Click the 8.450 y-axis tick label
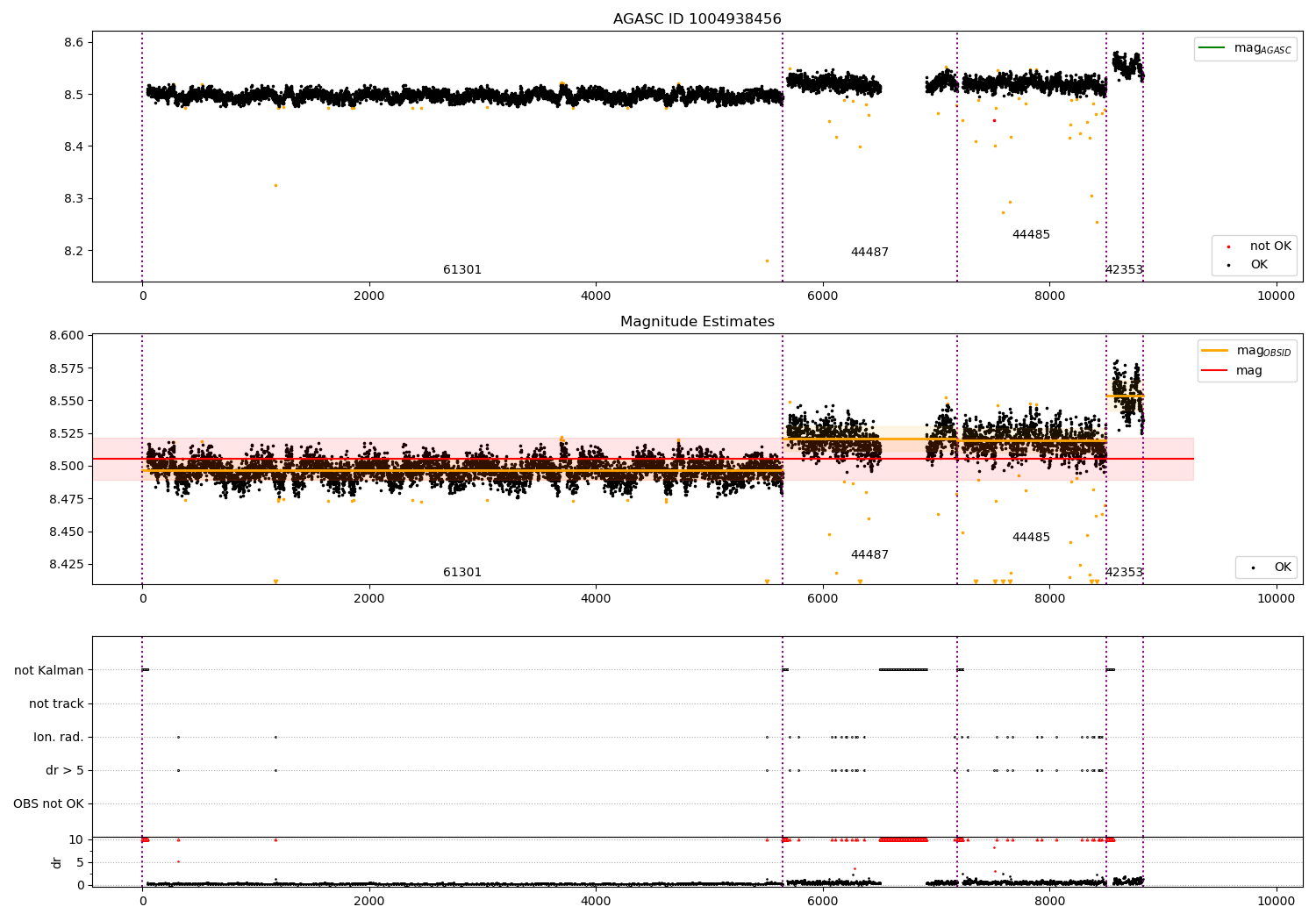1316x921 pixels. tap(66, 532)
